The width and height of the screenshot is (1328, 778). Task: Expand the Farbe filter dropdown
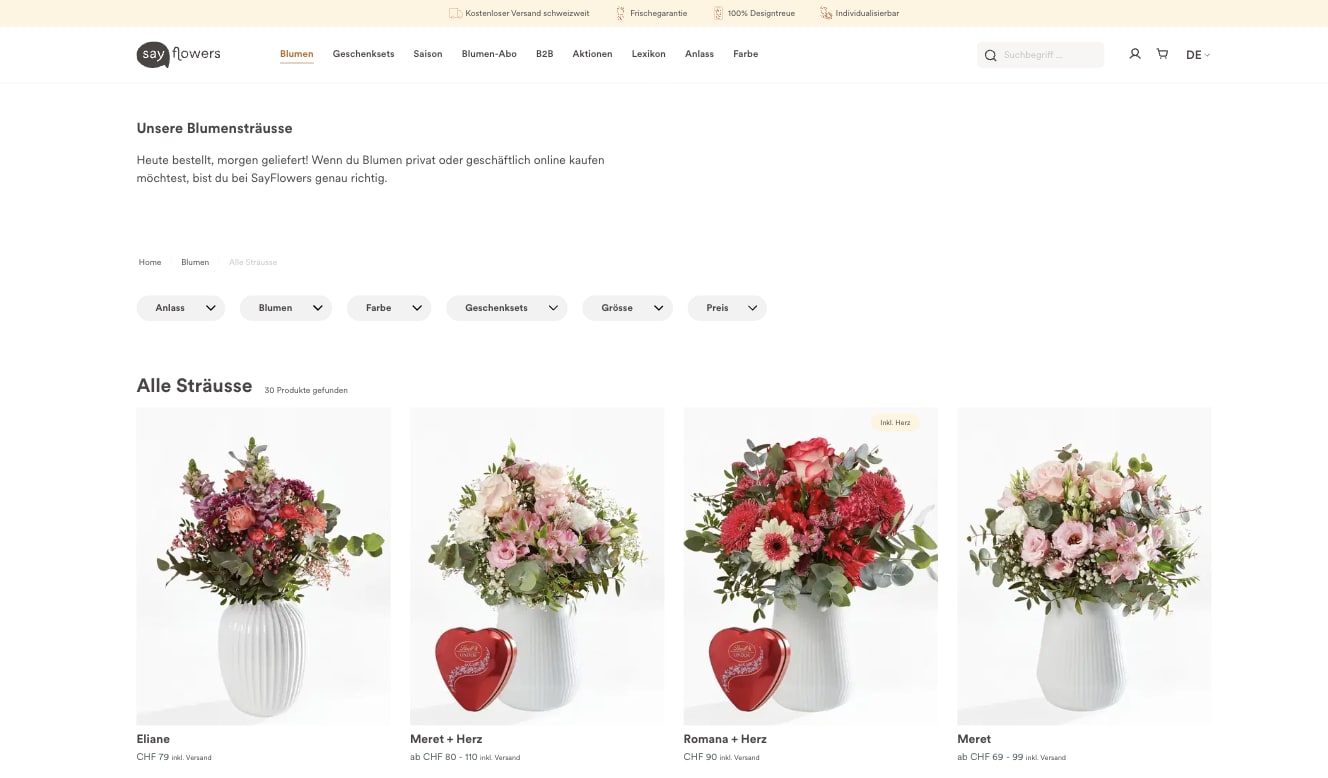pyautogui.click(x=389, y=308)
